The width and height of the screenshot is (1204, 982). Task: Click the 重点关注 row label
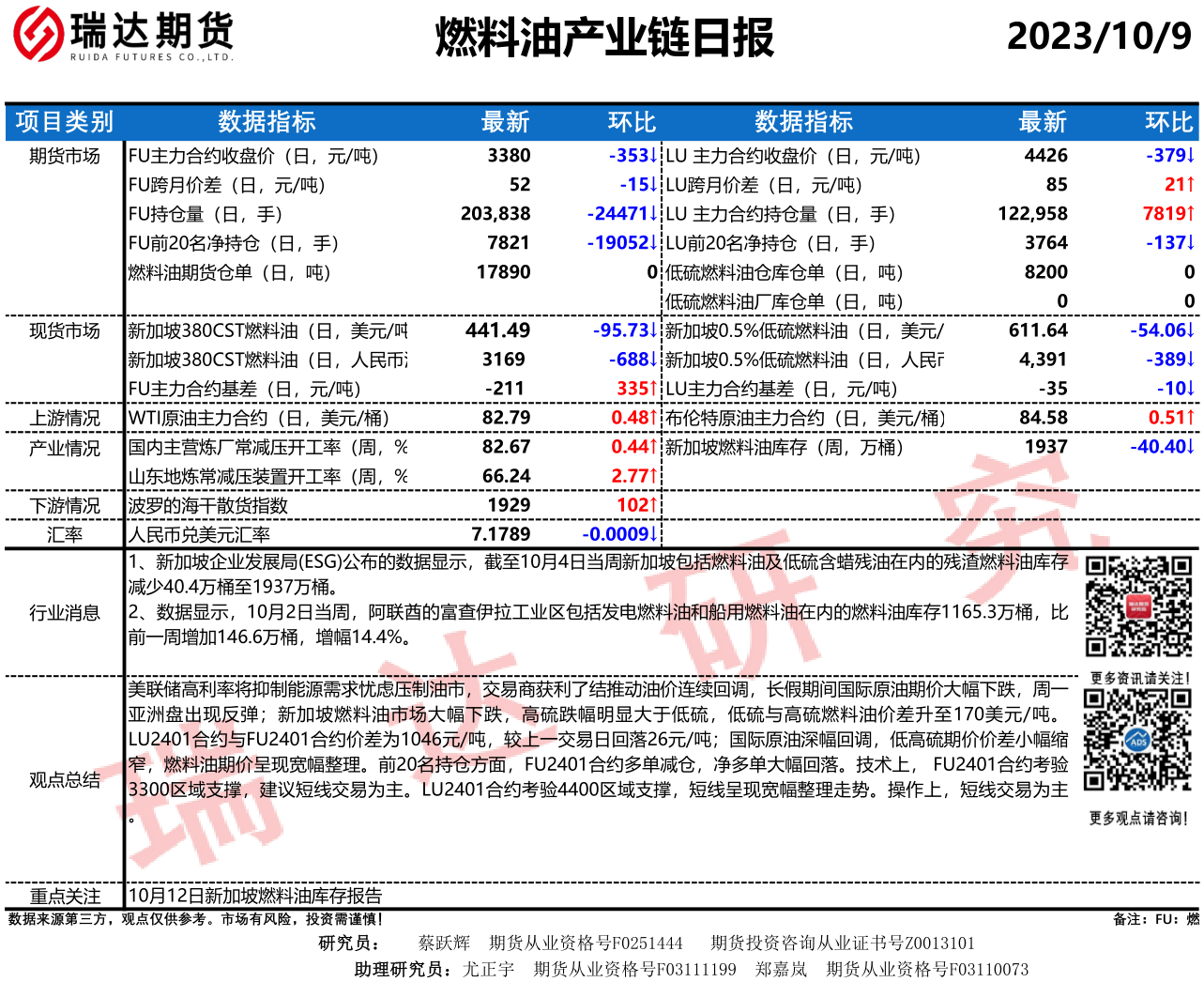pos(64,896)
